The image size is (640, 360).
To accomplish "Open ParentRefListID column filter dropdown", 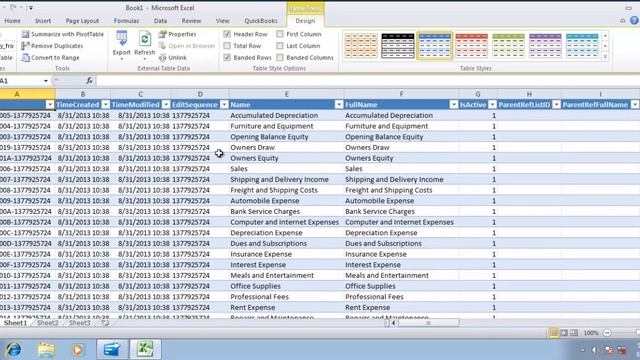I will click(x=556, y=105).
